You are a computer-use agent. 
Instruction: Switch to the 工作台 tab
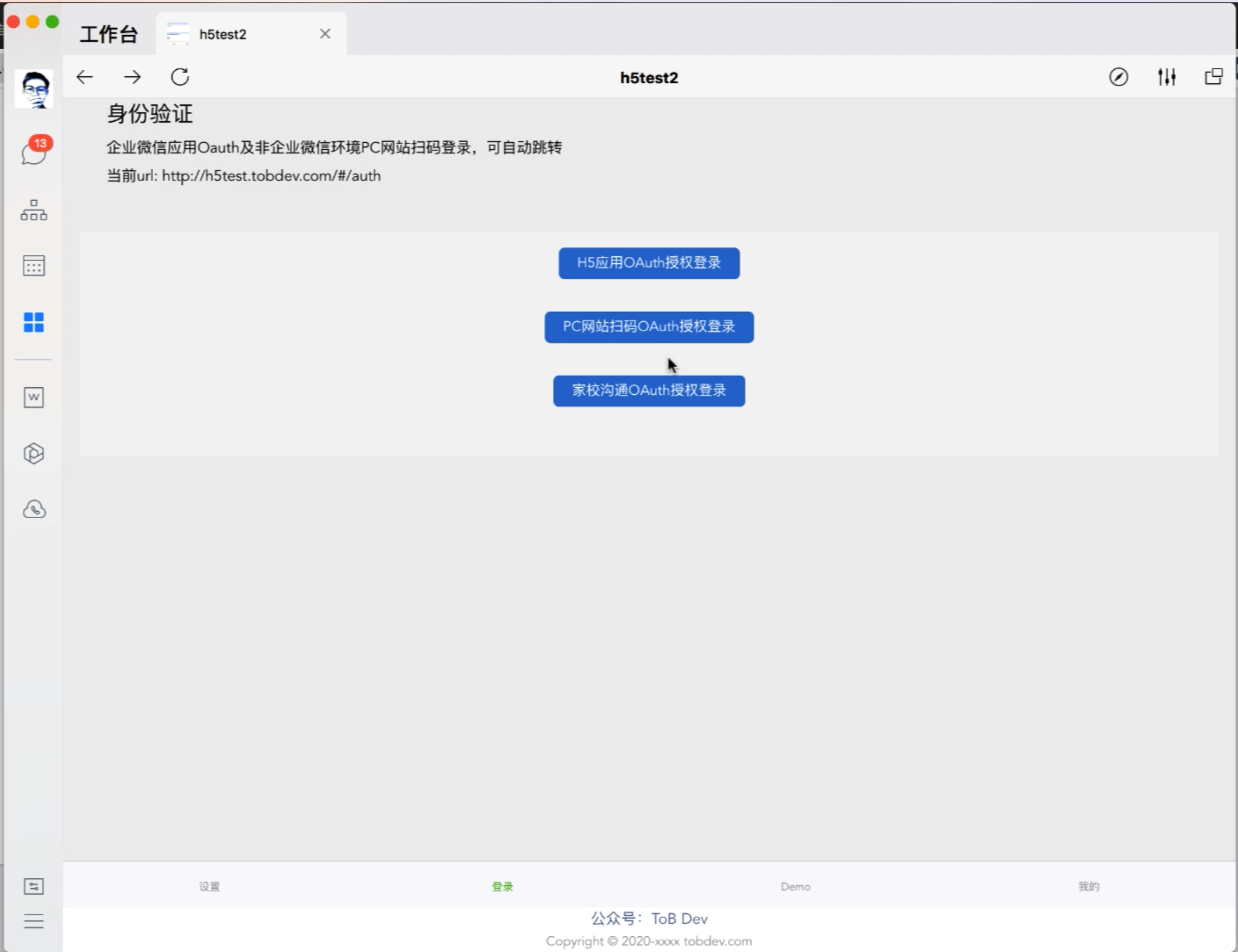108,34
